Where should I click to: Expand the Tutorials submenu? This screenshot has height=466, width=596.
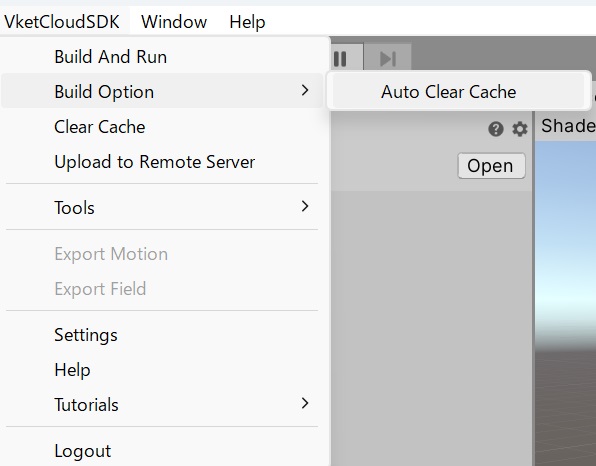point(162,404)
